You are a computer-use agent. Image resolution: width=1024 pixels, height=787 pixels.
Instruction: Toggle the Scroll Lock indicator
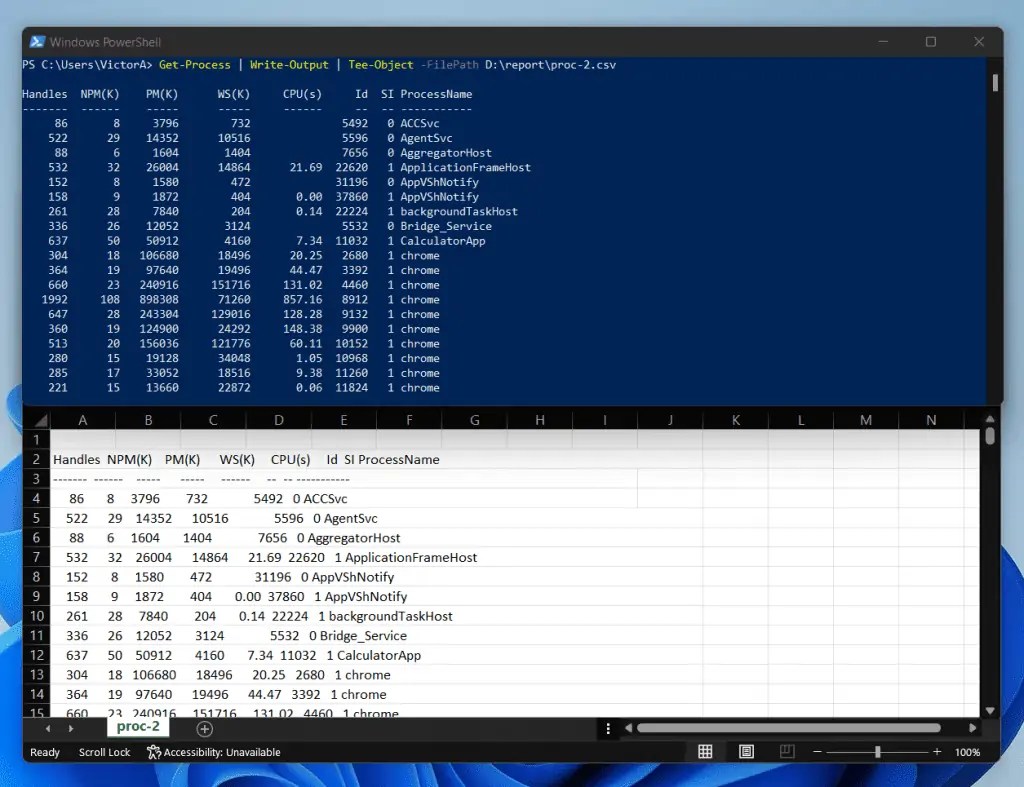click(104, 752)
